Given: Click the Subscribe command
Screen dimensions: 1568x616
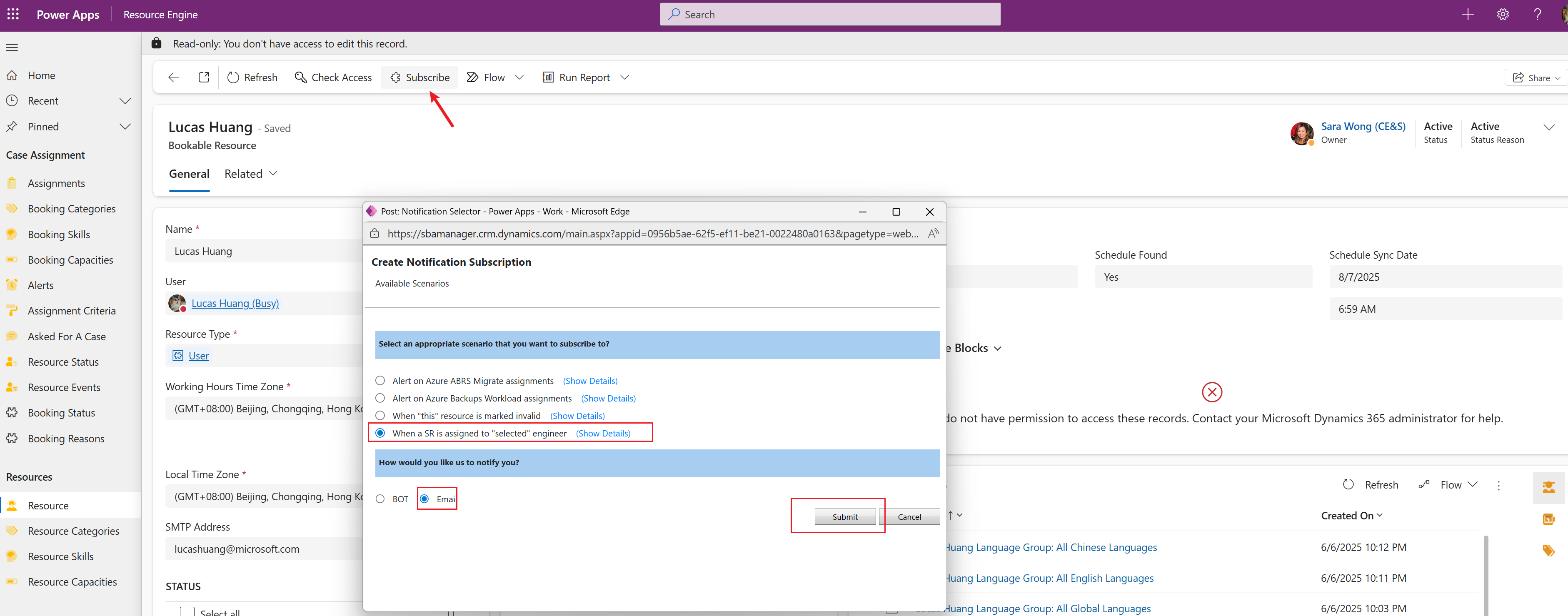Looking at the screenshot, I should tap(419, 77).
